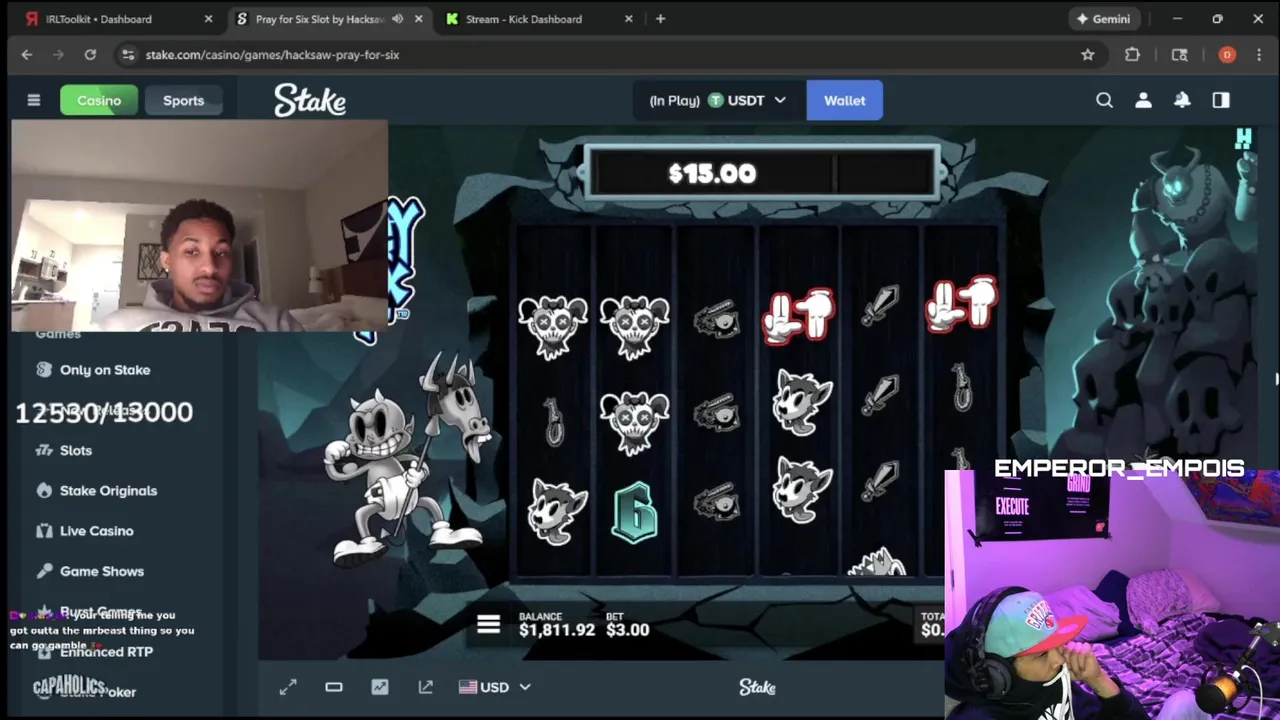Open the Chrome profile avatar

pyautogui.click(x=1227, y=55)
